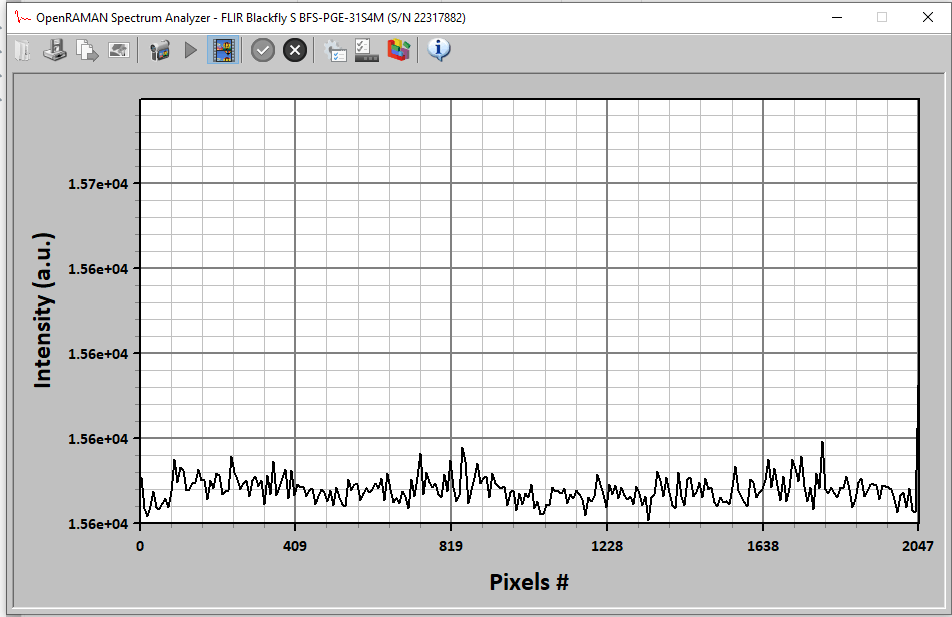Screen dimensions: 952x617
Task: Click the copy documents icon
Action: coord(87,50)
